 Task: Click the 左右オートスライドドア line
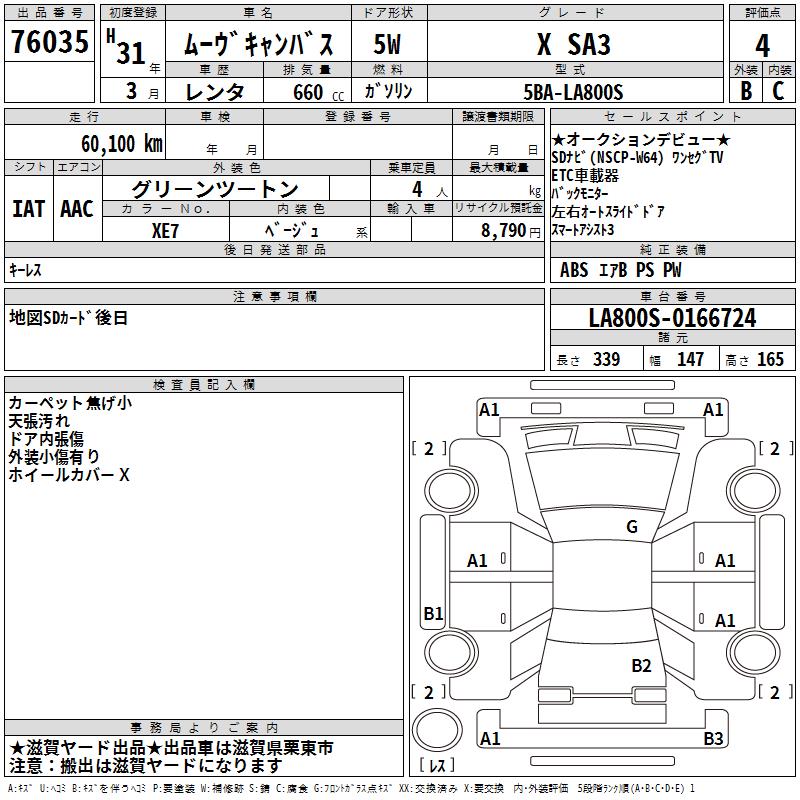[x=608, y=212]
